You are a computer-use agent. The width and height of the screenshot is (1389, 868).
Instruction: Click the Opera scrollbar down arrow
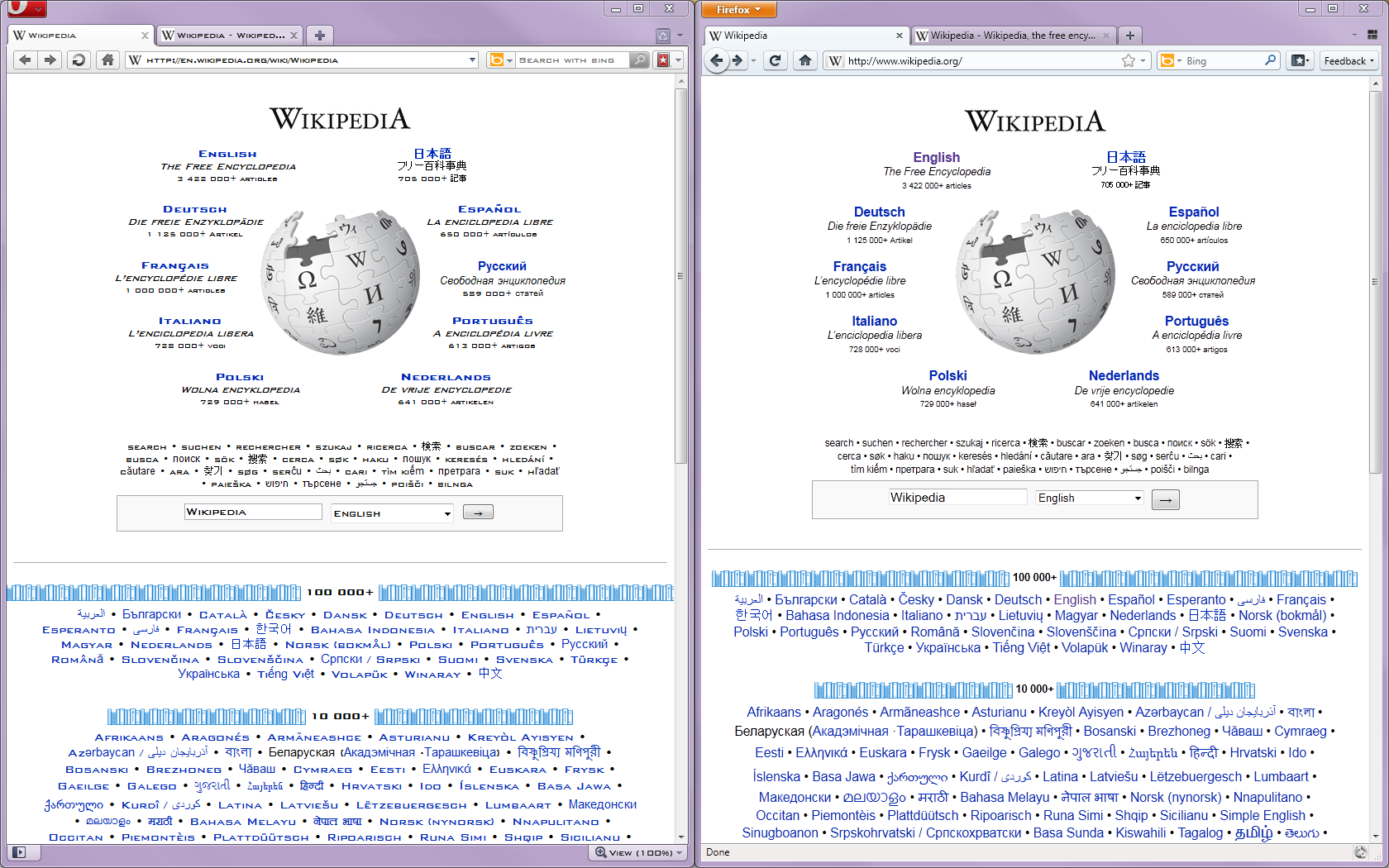click(681, 837)
